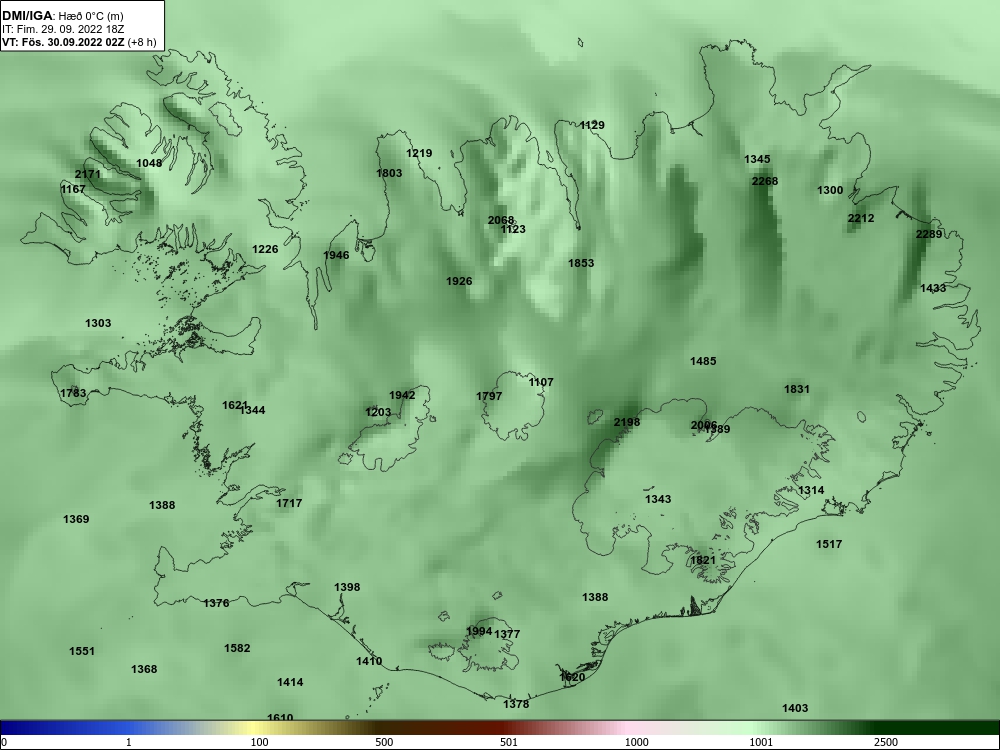Select the 2198 value
Image resolution: width=1000 pixels, height=750 pixels.
pyautogui.click(x=627, y=422)
